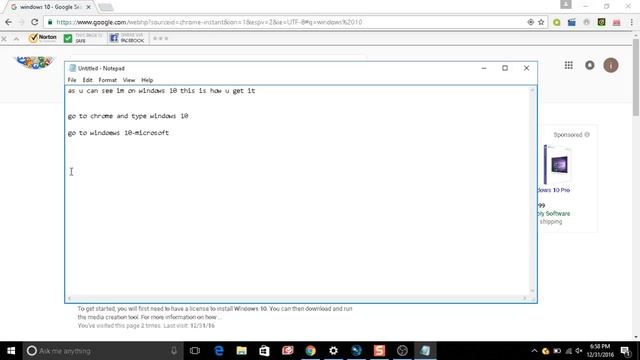Image resolution: width=640 pixels, height=360 pixels.
Task: Click Share via Facebook on Norton toolbar
Action: pos(127,38)
